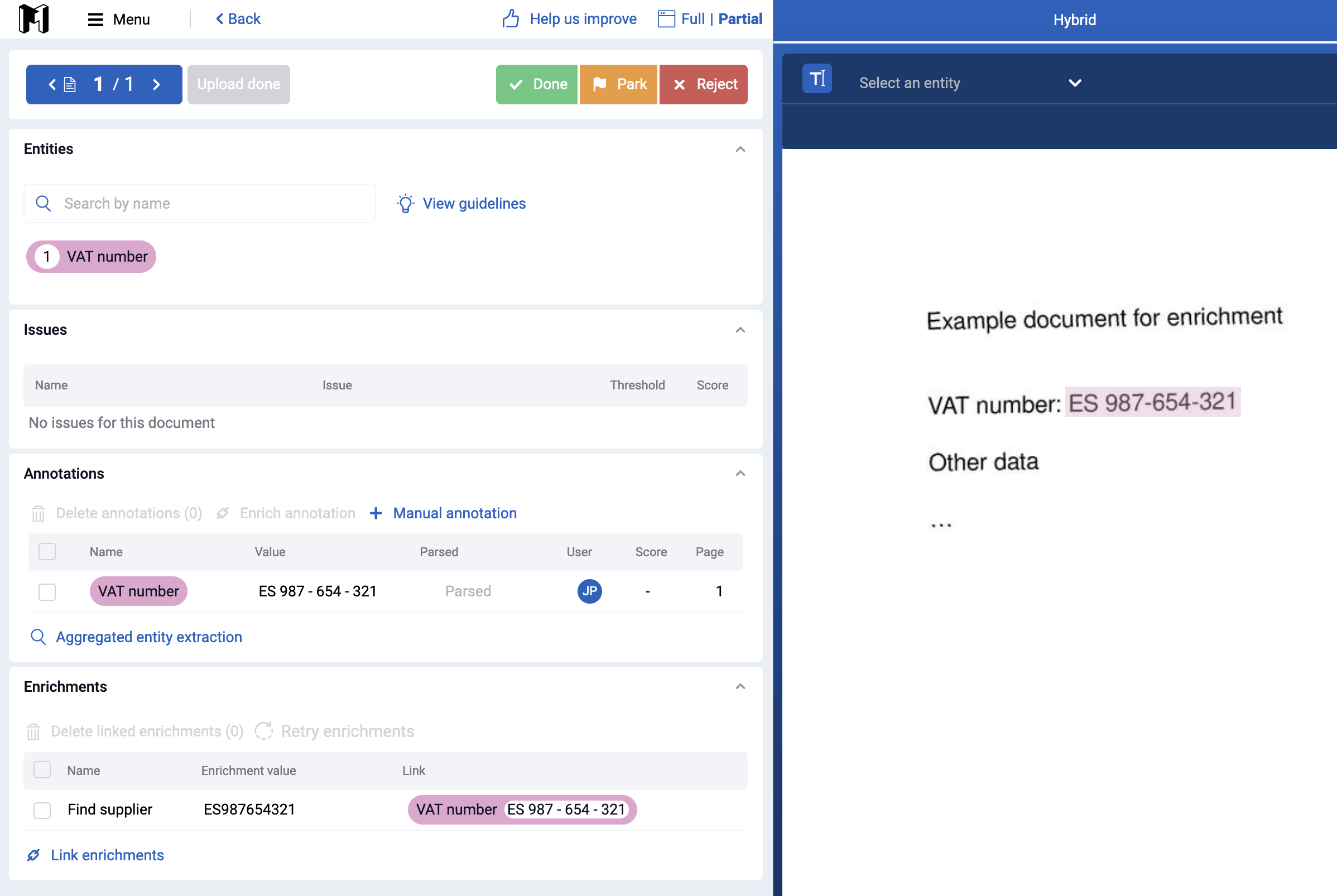Collapse the Annotations section

[740, 473]
